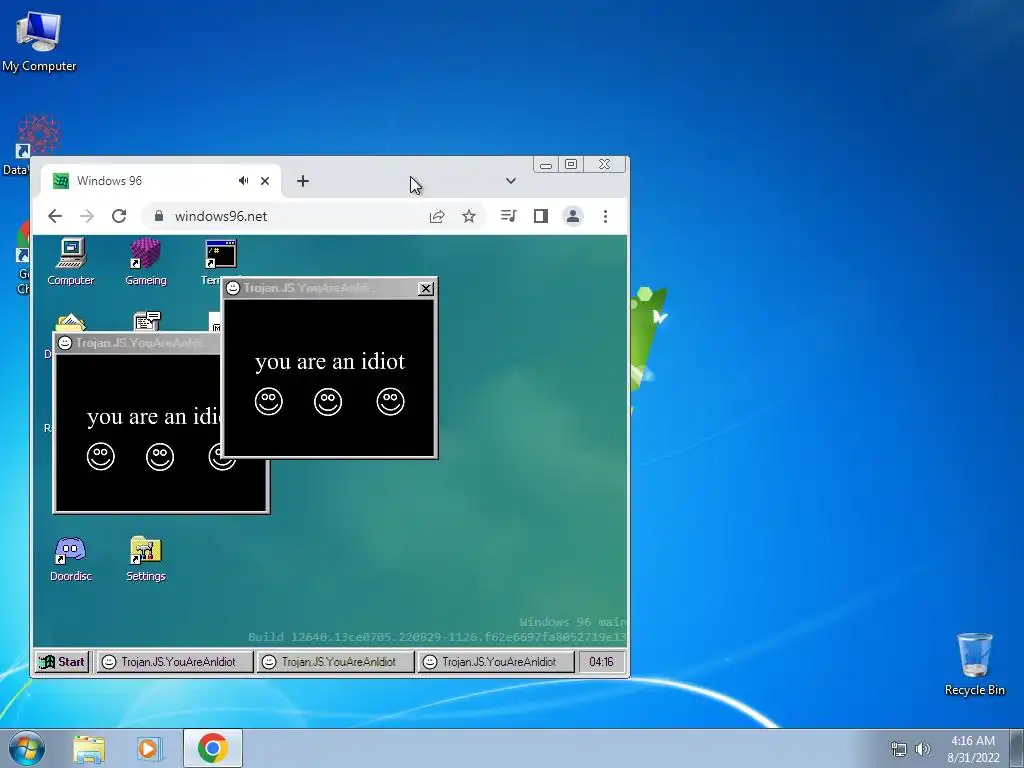Open network status tray icon
1024x768 pixels.
(899, 749)
